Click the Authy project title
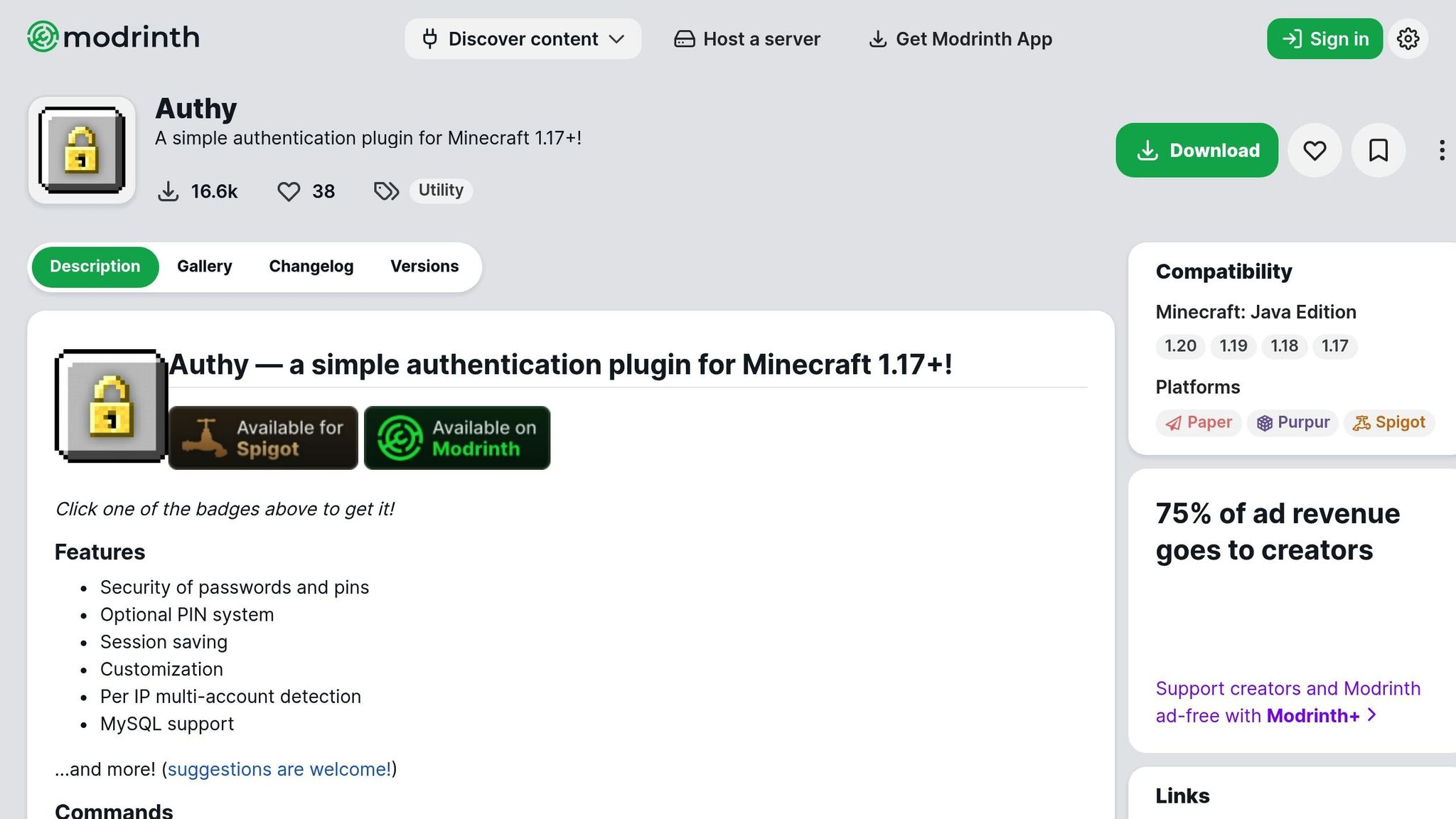 [x=196, y=109]
